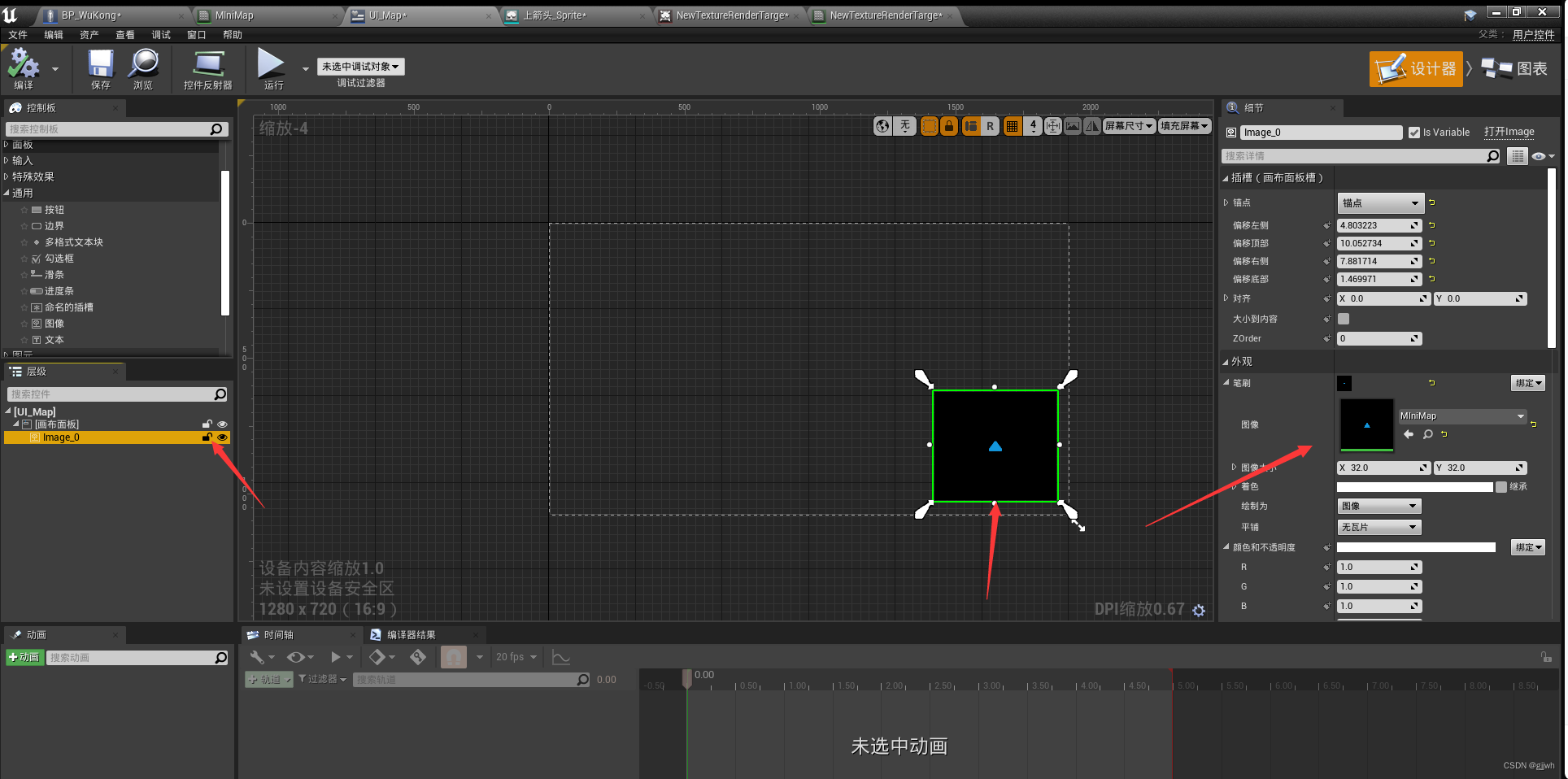Click the add Animation (+动画) button

(x=24, y=658)
